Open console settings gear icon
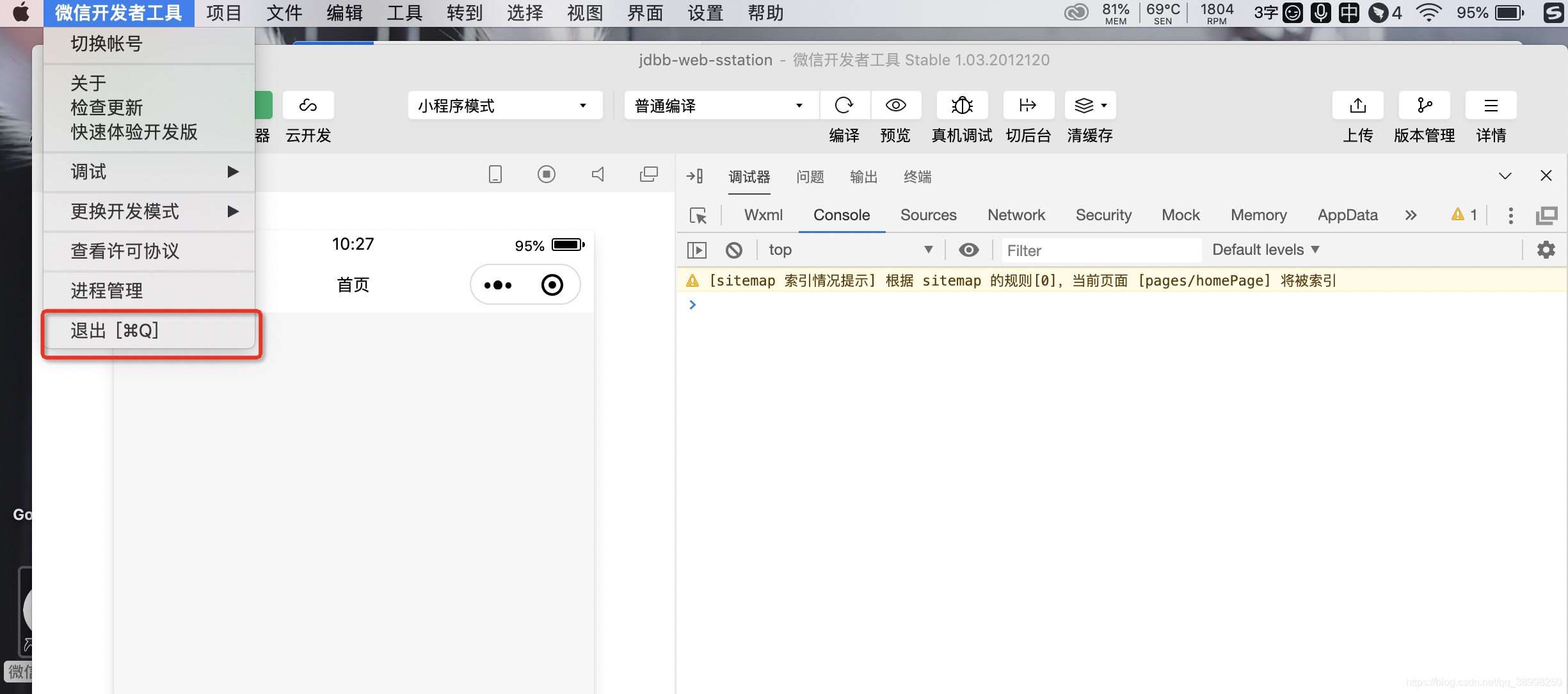The width and height of the screenshot is (1568, 694). tap(1546, 250)
